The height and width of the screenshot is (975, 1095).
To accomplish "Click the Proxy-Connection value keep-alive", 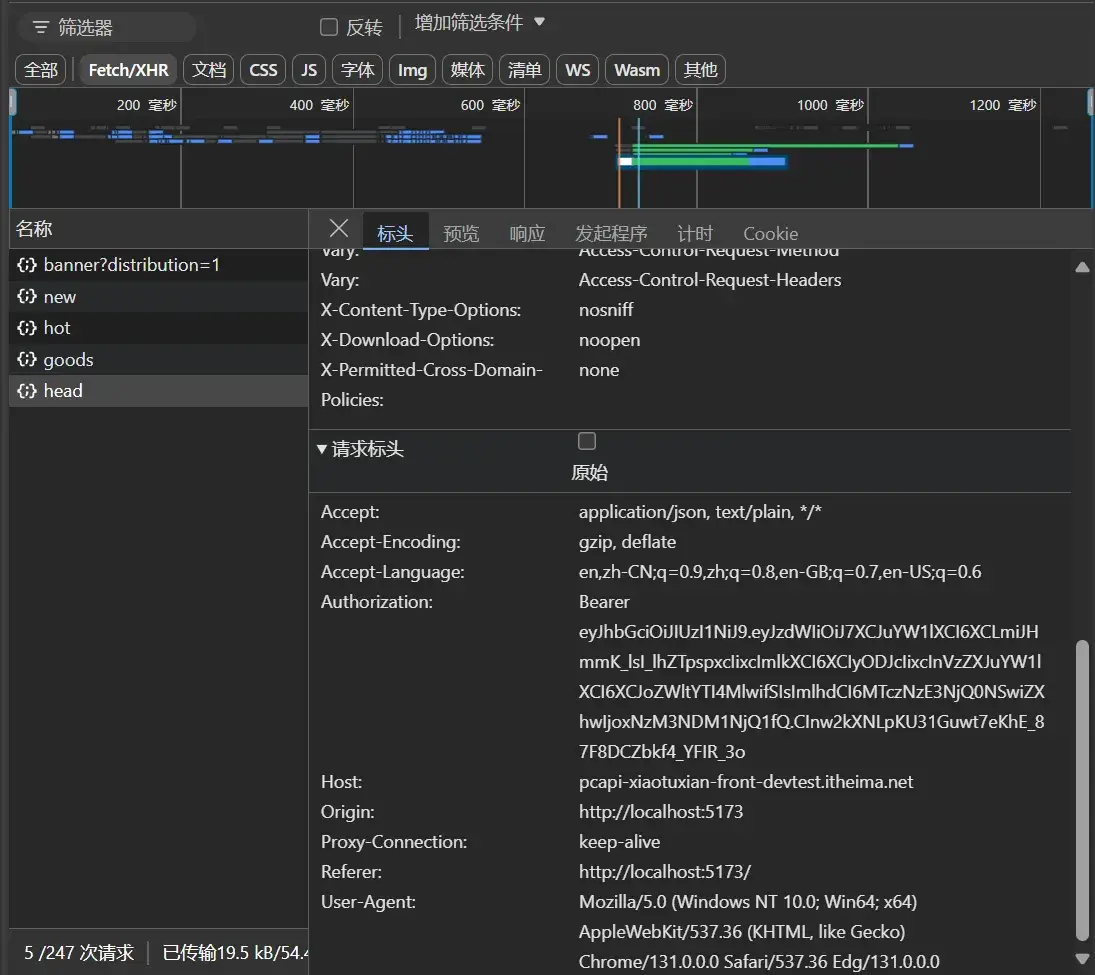I will coord(619,842).
